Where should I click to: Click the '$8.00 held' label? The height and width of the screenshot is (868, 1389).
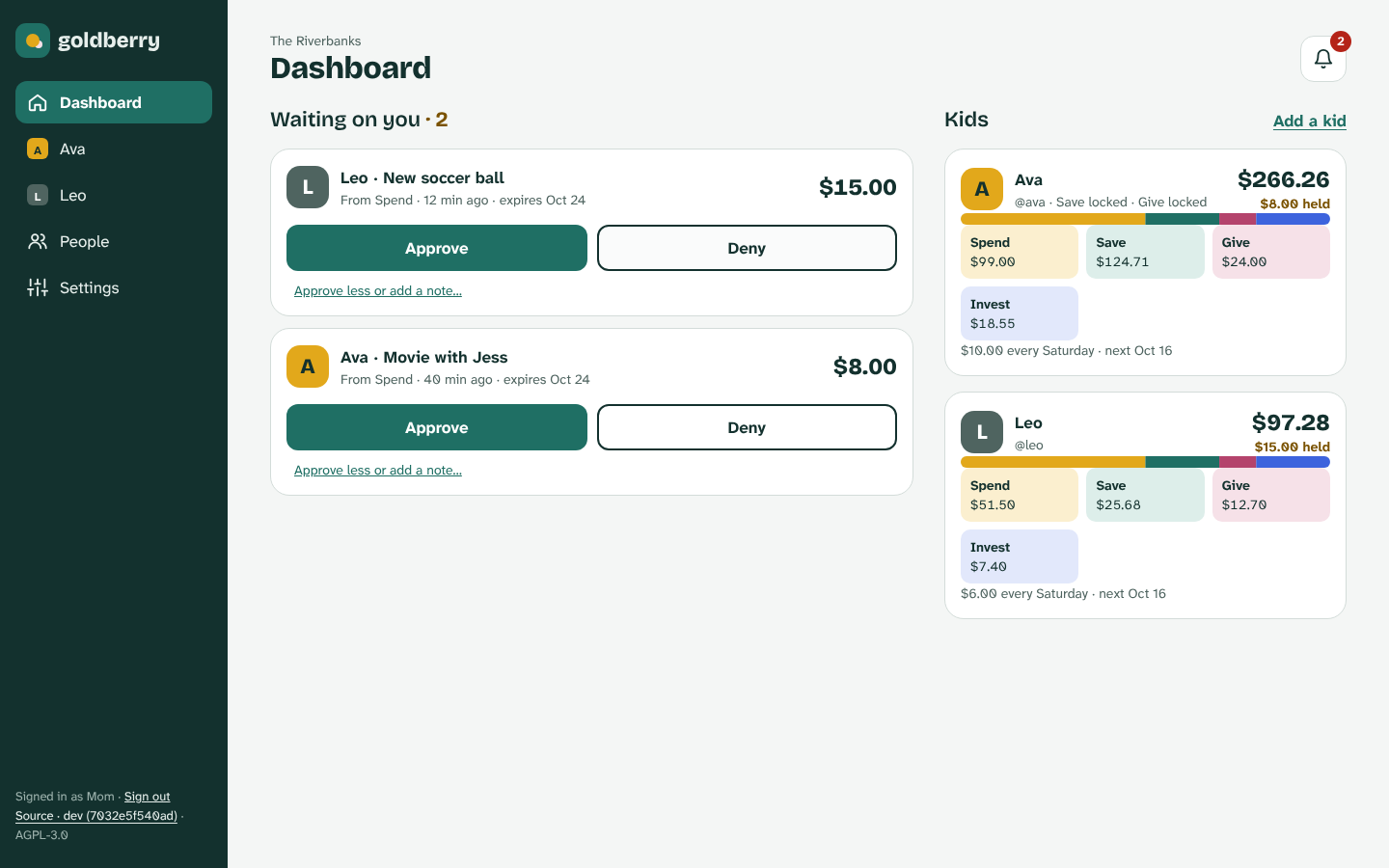(1294, 203)
